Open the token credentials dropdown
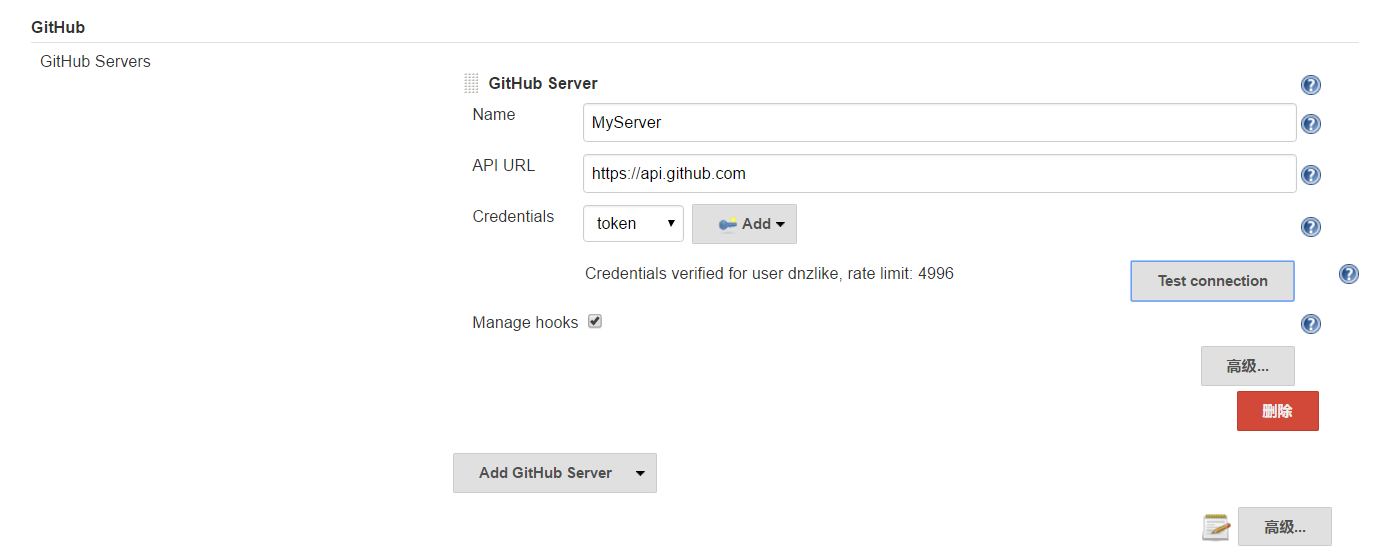1380x549 pixels. [x=633, y=224]
